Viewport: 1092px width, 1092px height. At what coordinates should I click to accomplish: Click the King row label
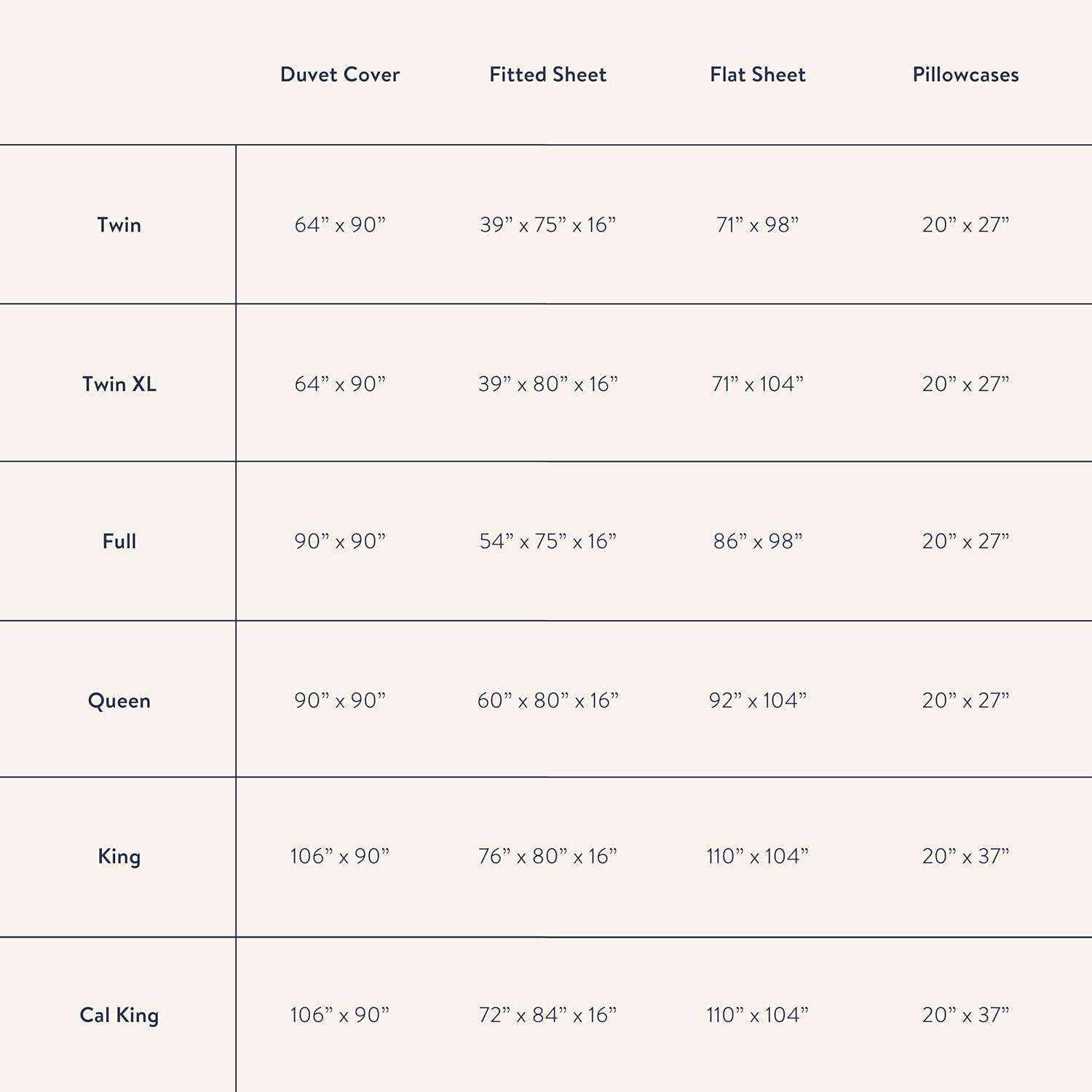pos(119,856)
